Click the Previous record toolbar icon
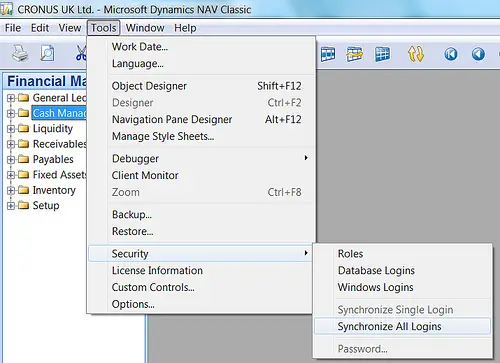This screenshot has width=500, height=363. click(478, 54)
